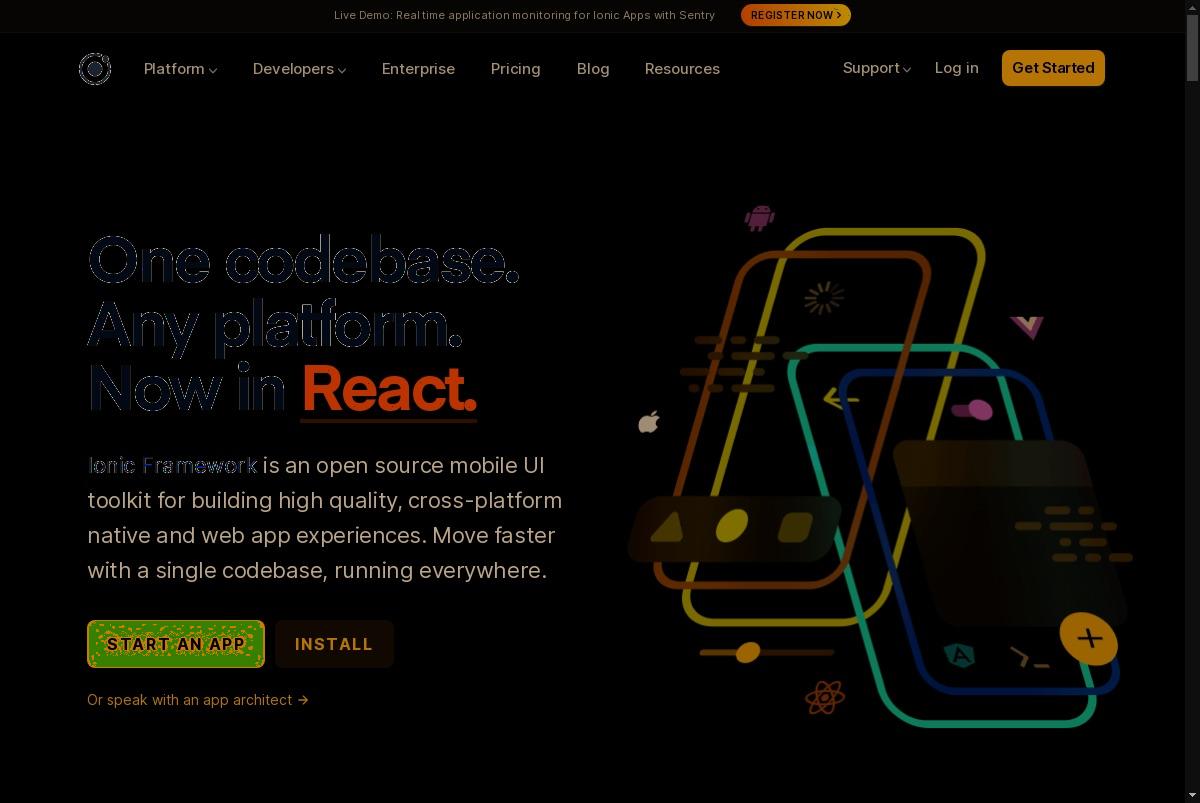Click the loading spinner icon in illustration
Viewport: 1200px width, 803px height.
click(x=824, y=297)
